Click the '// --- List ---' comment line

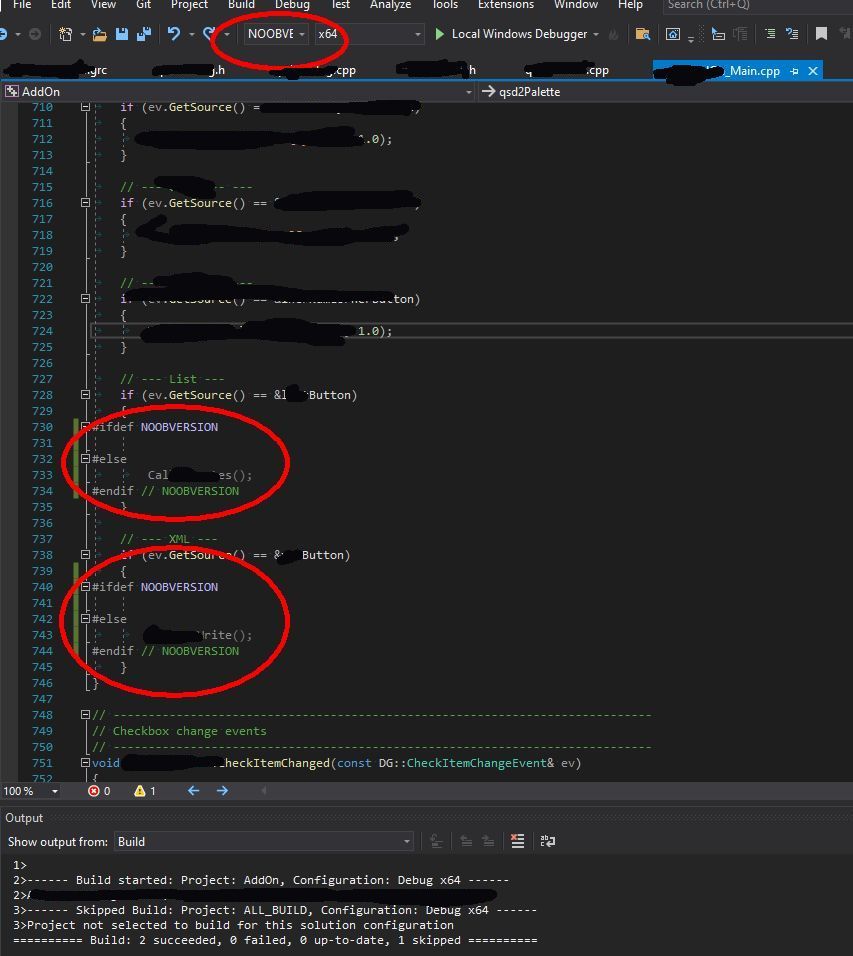point(172,379)
